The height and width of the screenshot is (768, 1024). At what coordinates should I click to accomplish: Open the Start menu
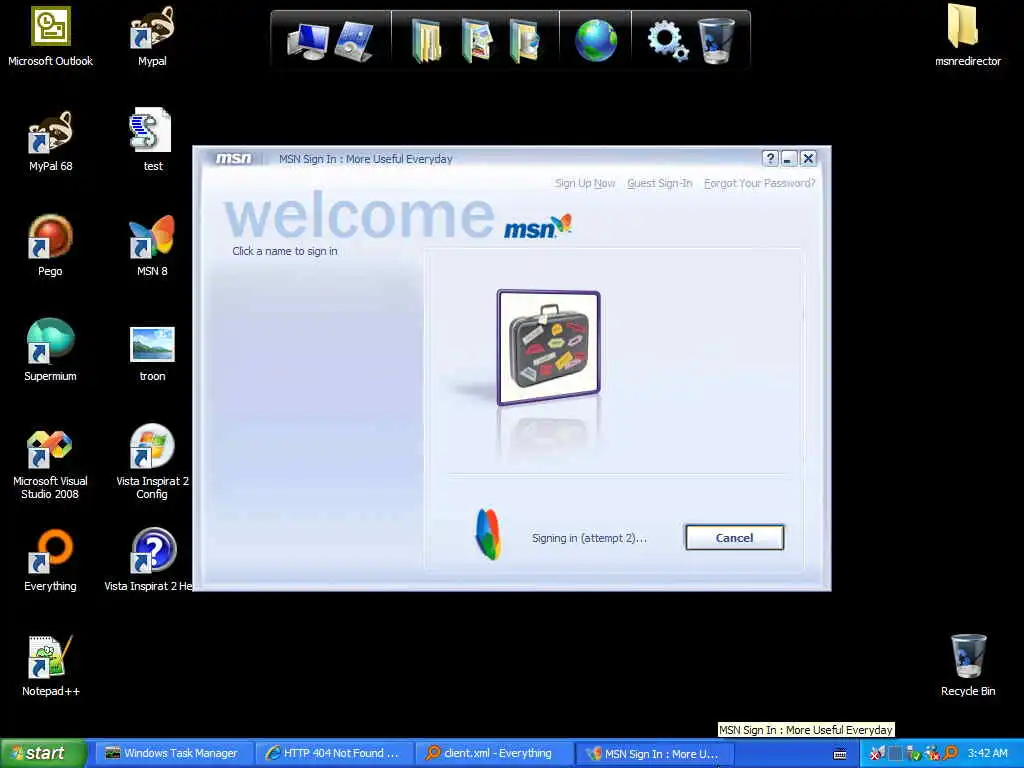tap(43, 754)
